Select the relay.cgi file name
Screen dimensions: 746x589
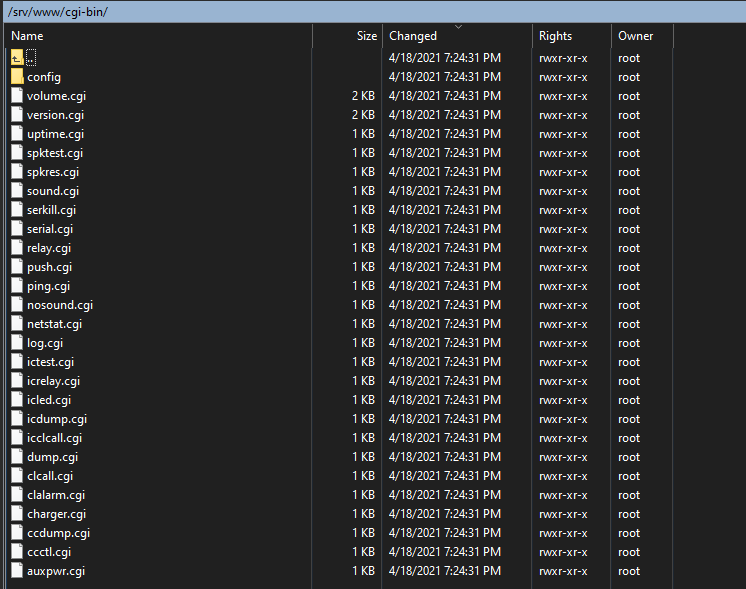pos(49,248)
